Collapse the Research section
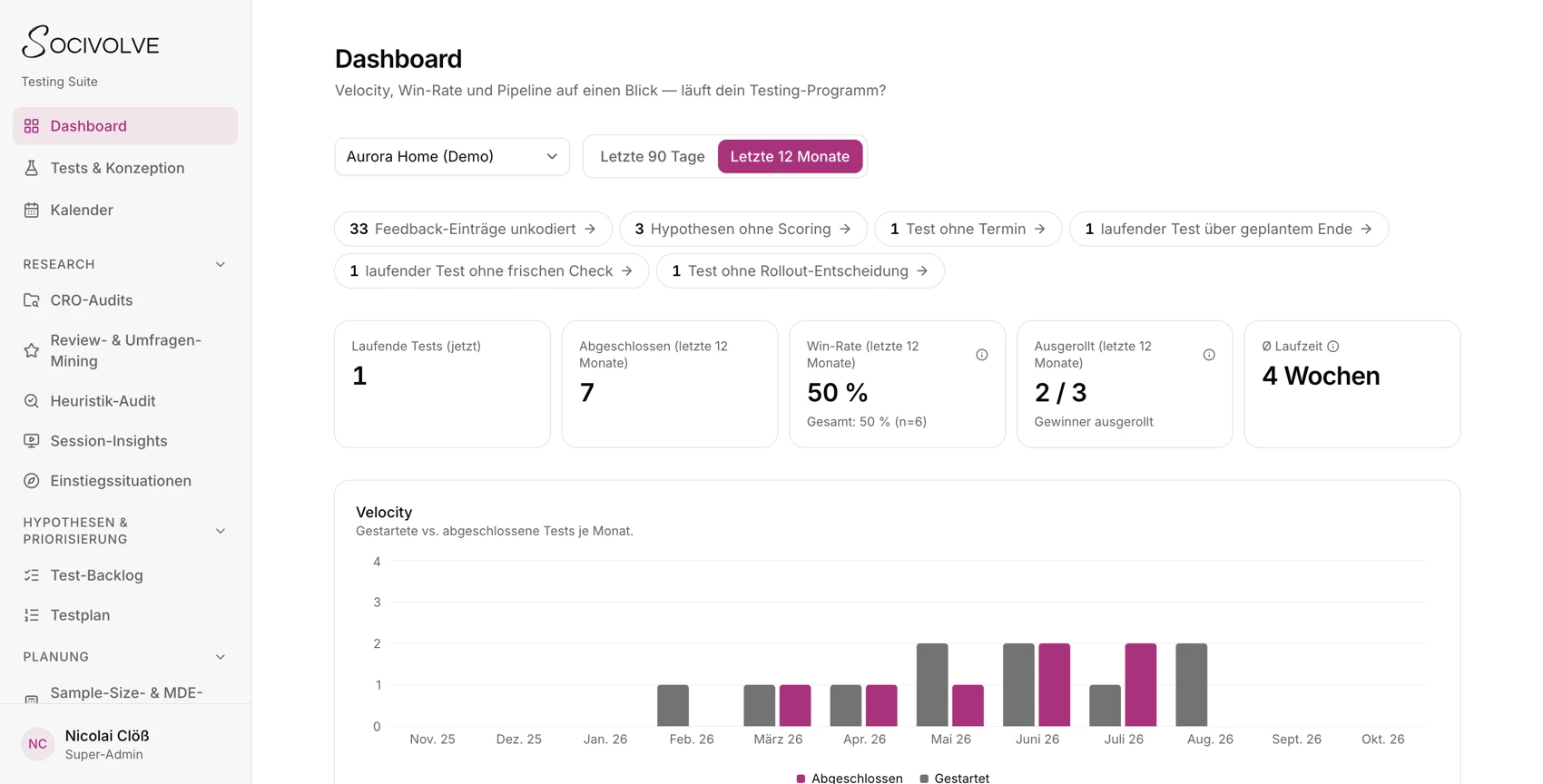 [x=221, y=264]
